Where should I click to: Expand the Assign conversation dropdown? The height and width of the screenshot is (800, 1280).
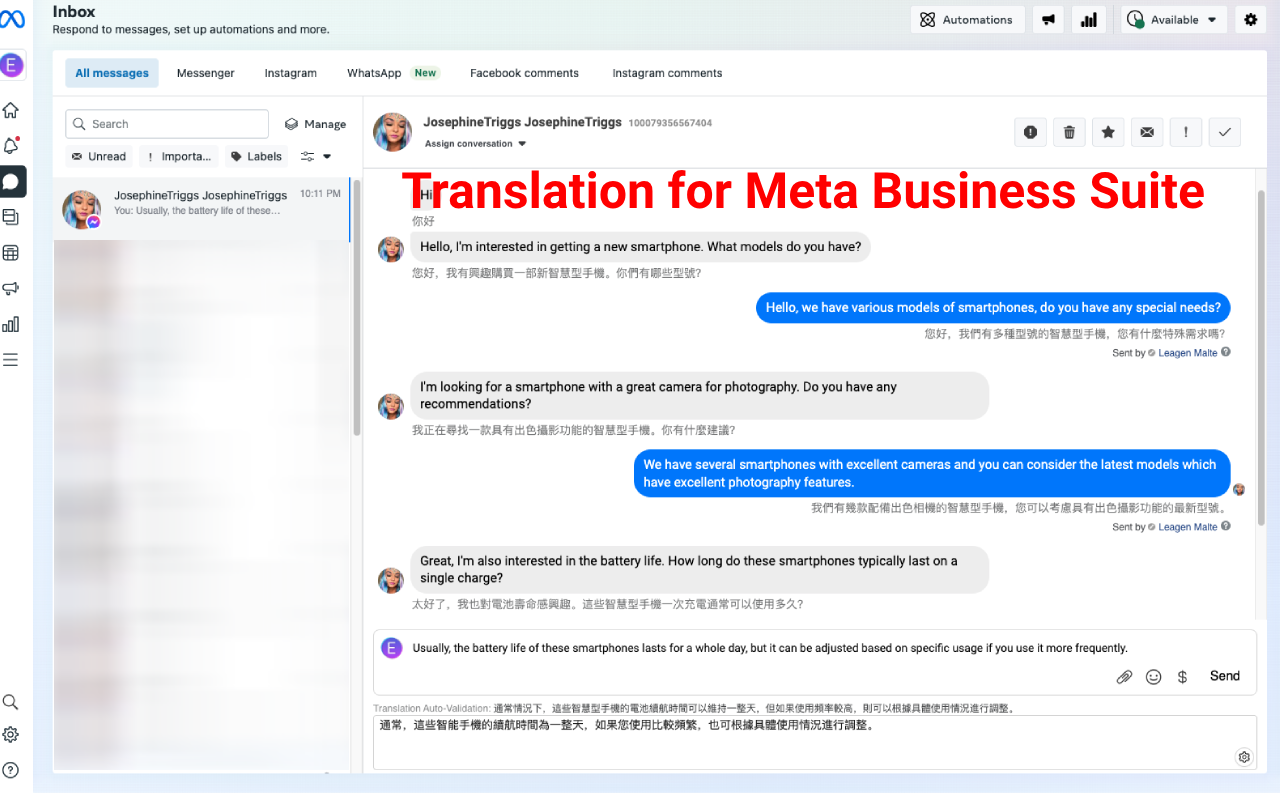point(475,143)
